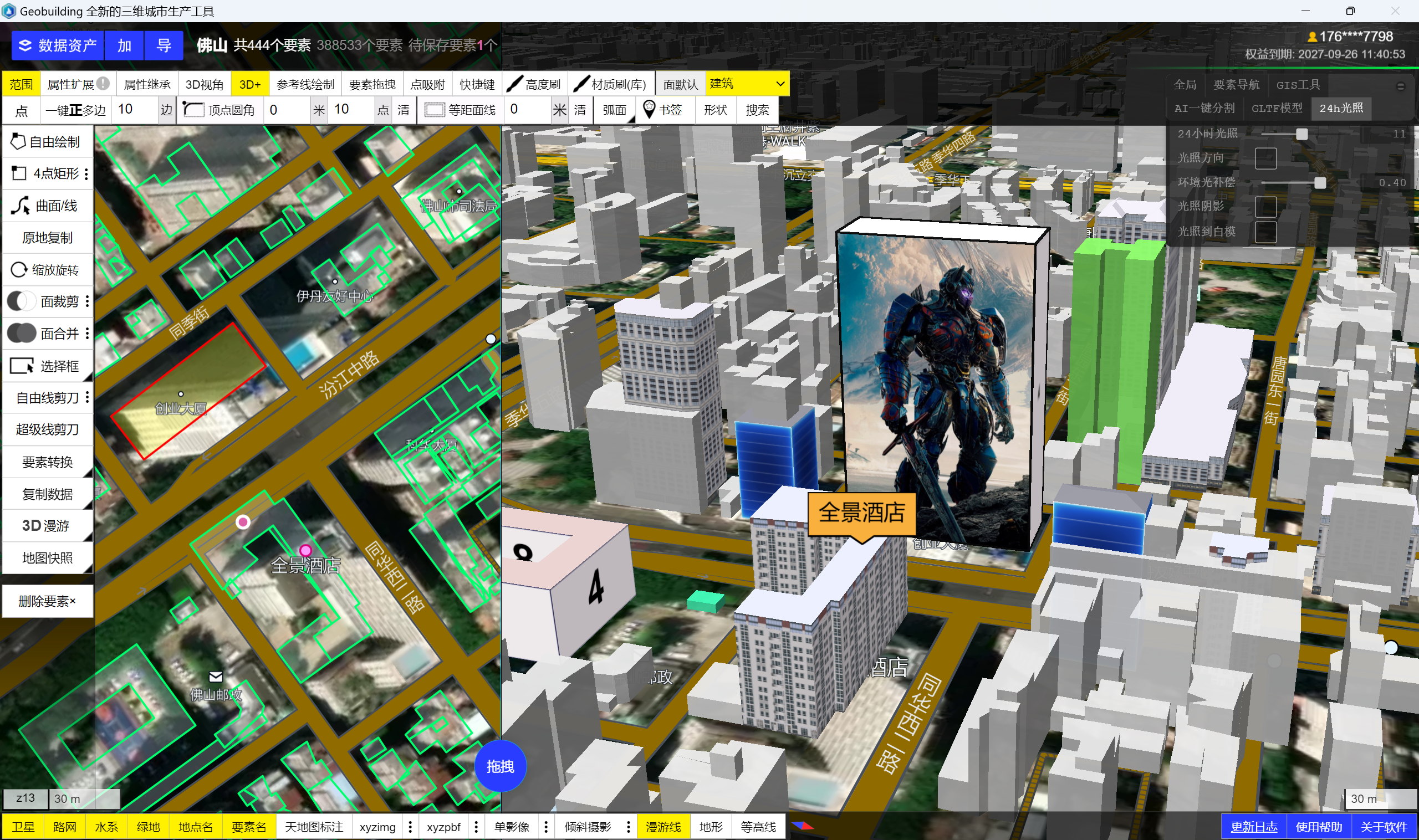Toggle the 路网 road network layer

click(64, 826)
